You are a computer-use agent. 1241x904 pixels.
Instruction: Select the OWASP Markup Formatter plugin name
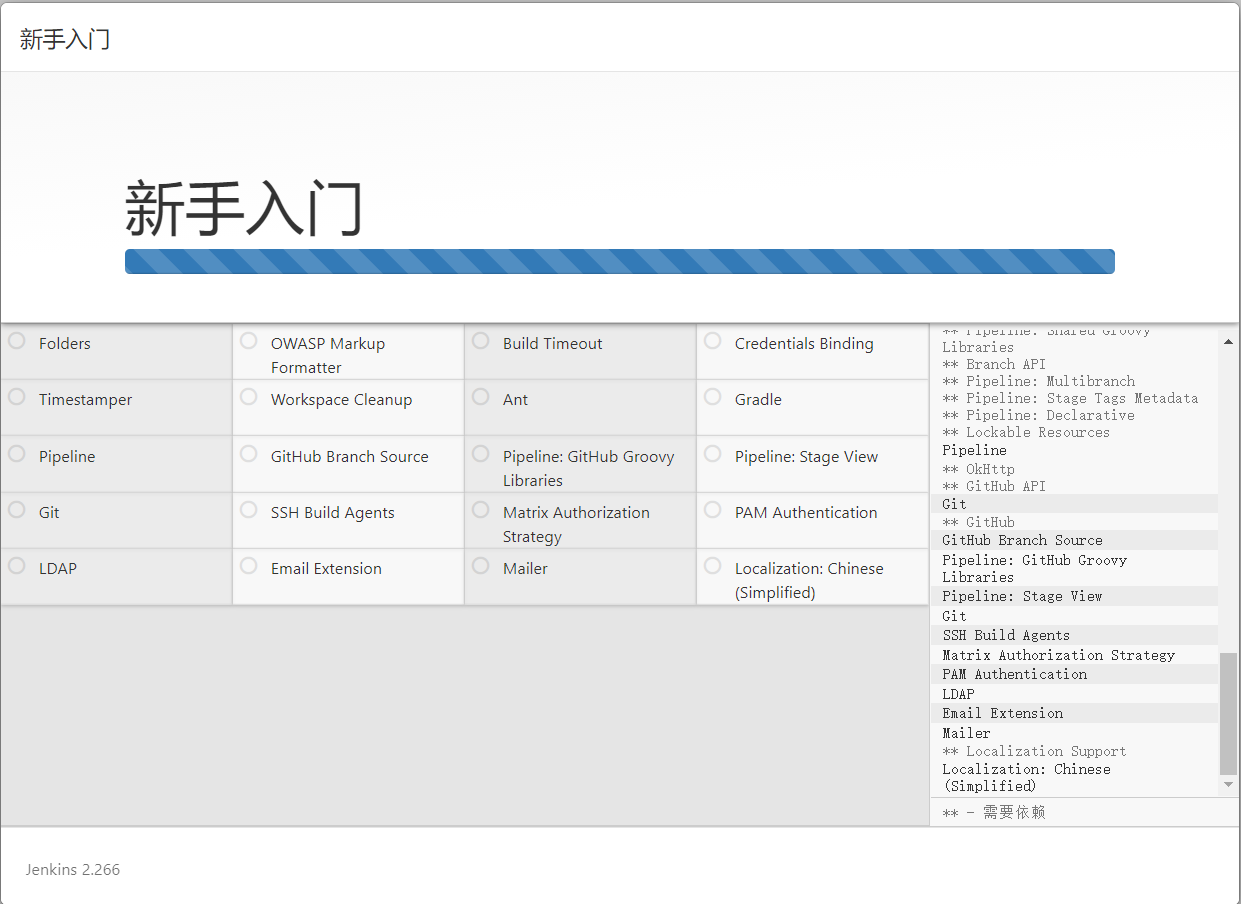[x=328, y=356]
